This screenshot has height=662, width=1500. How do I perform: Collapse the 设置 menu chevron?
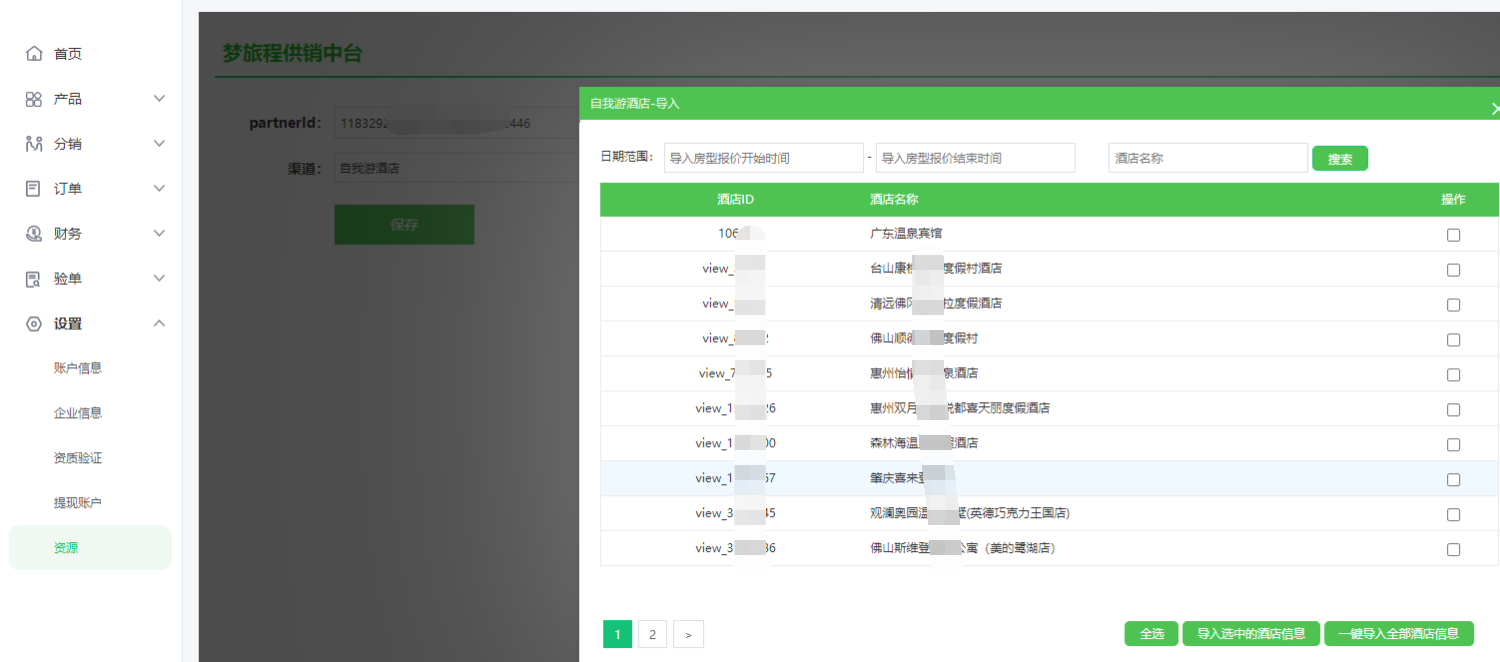pyautogui.click(x=159, y=324)
